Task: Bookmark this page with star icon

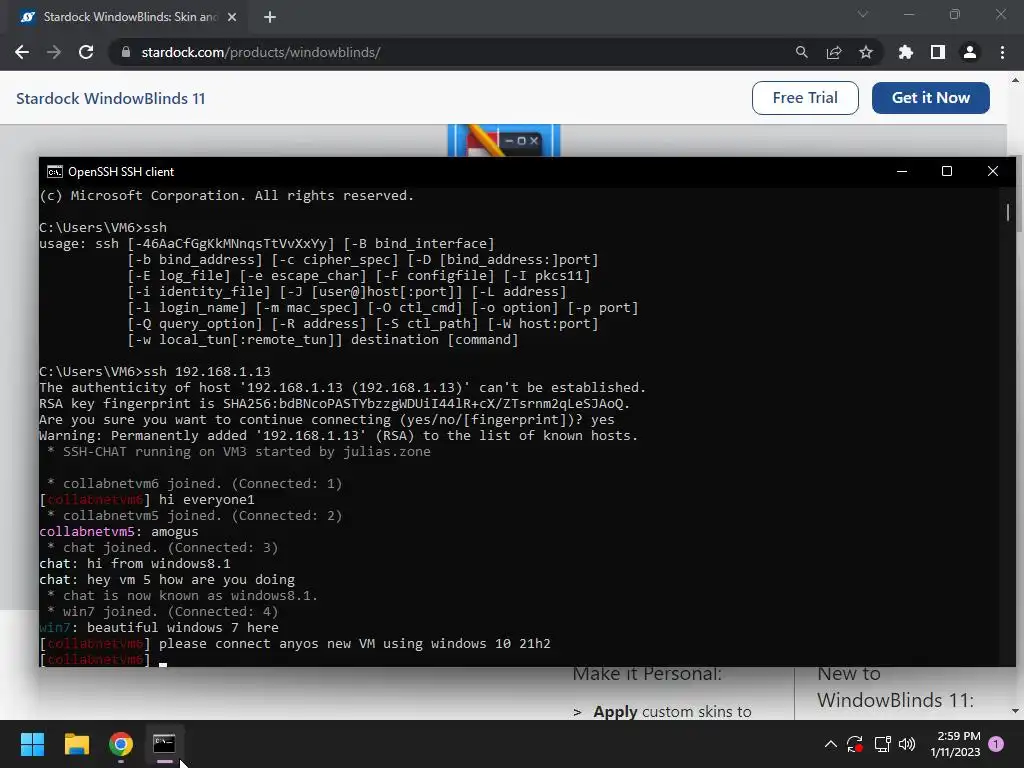Action: pos(866,52)
